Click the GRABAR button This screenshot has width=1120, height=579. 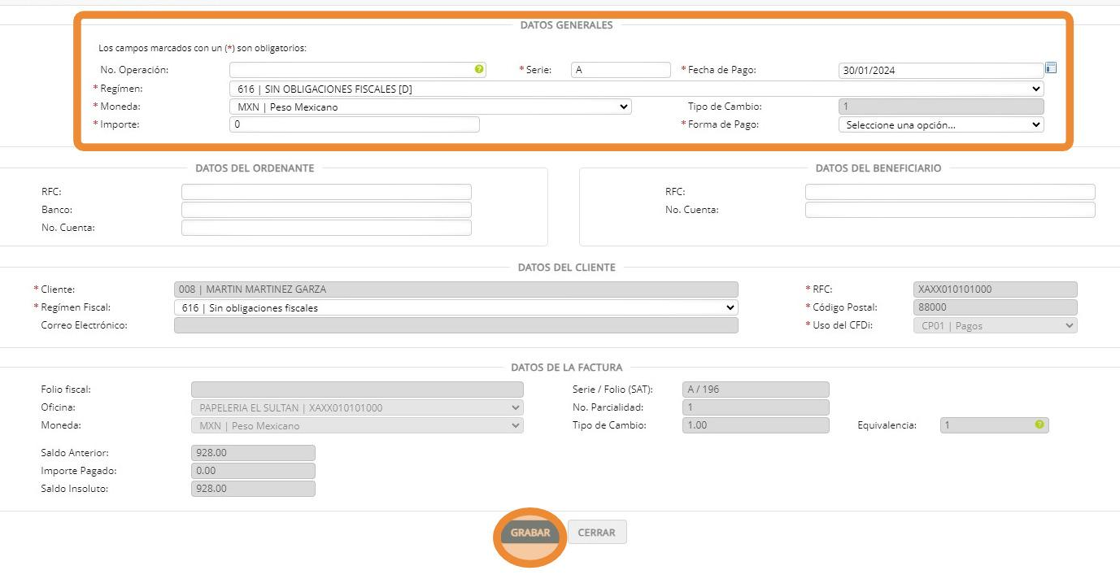[x=530, y=533]
